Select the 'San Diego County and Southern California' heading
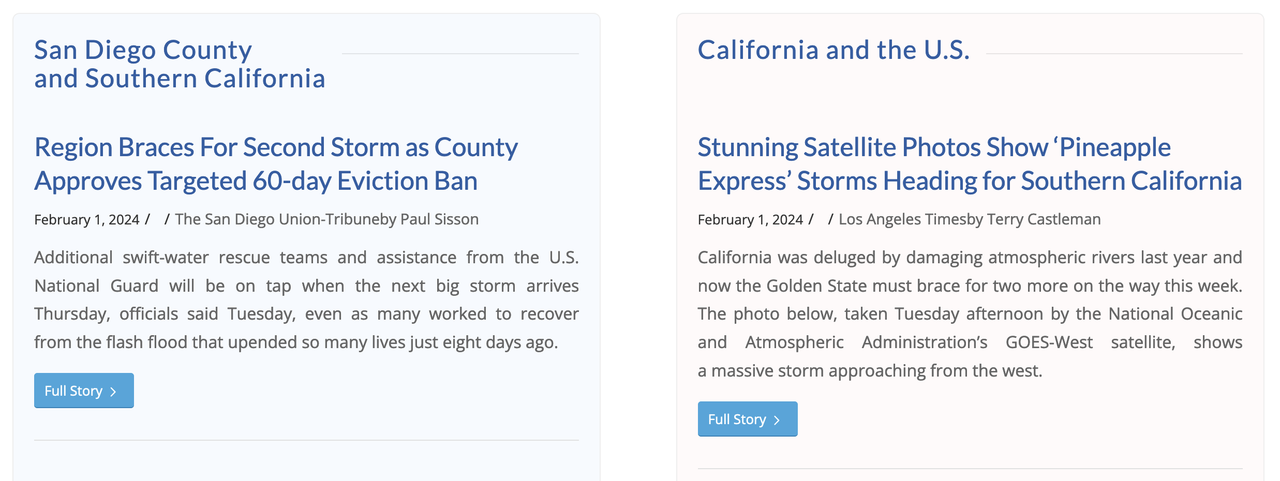Image resolution: width=1280 pixels, height=481 pixels. click(180, 64)
